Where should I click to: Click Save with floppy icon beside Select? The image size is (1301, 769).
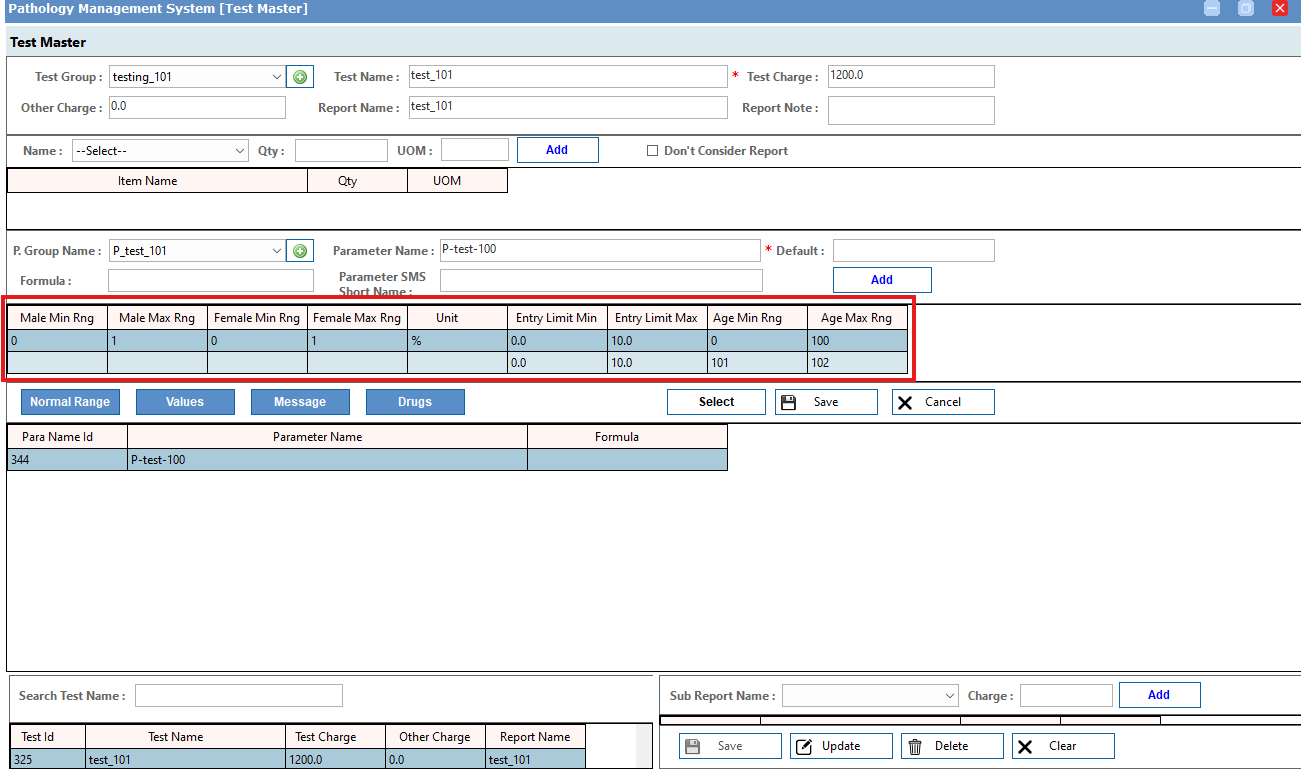point(826,402)
